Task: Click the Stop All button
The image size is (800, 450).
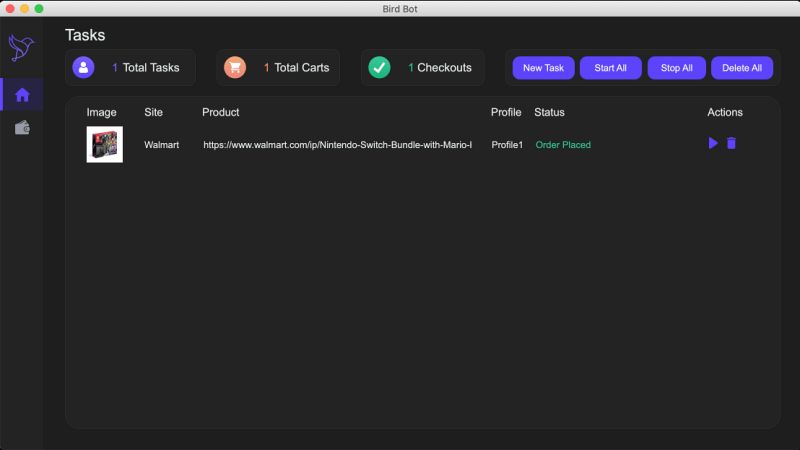Action: (x=677, y=68)
